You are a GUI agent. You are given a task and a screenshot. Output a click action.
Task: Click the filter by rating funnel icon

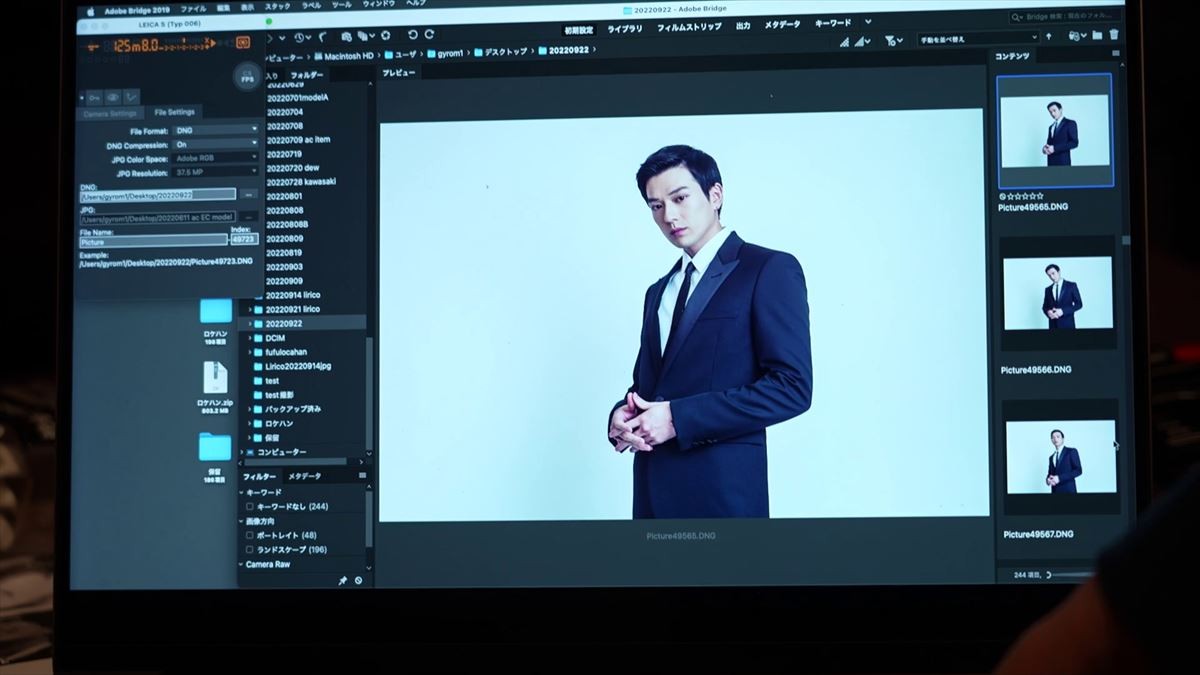pyautogui.click(x=893, y=41)
